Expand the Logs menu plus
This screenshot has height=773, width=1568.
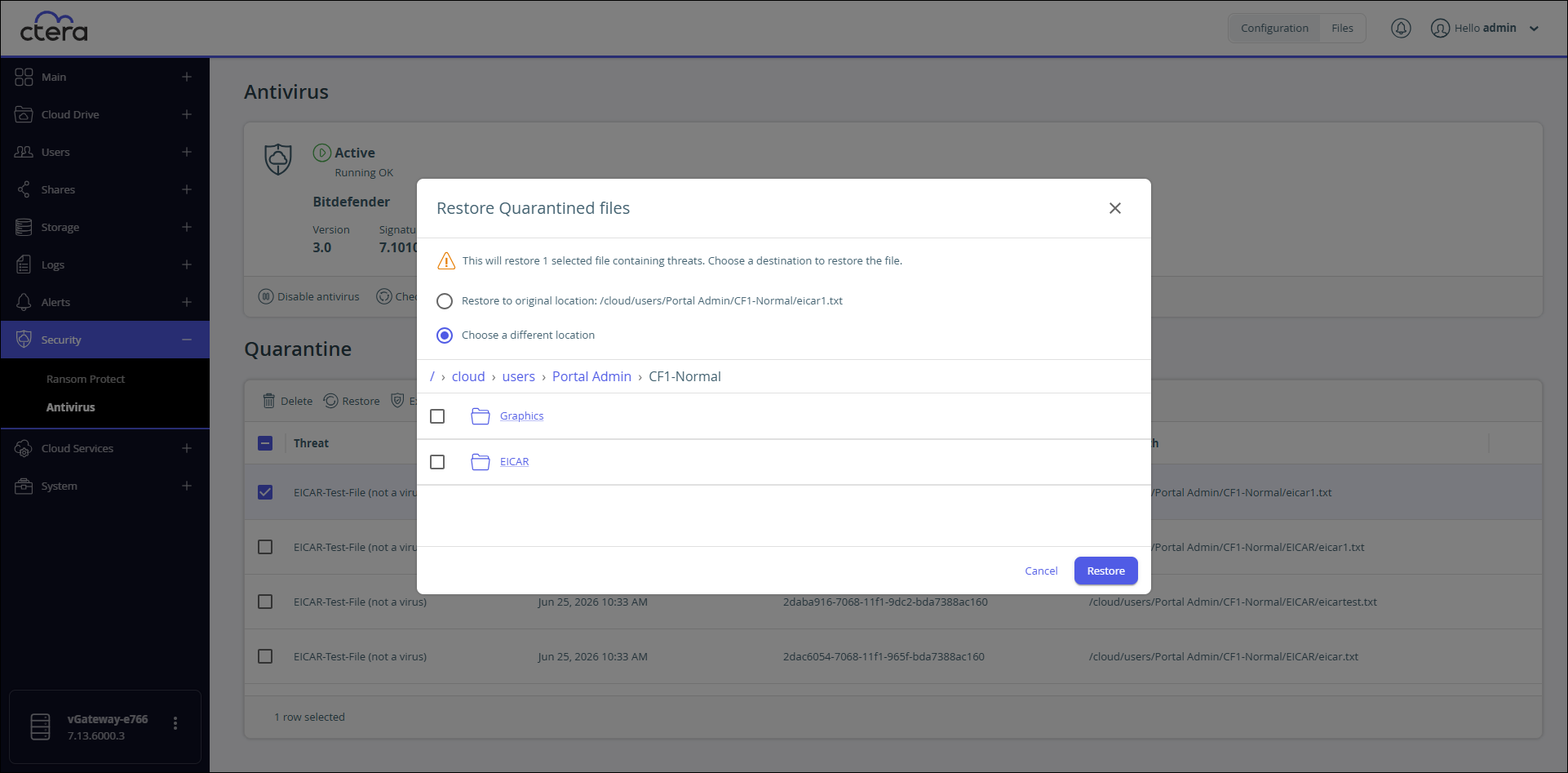tap(187, 264)
